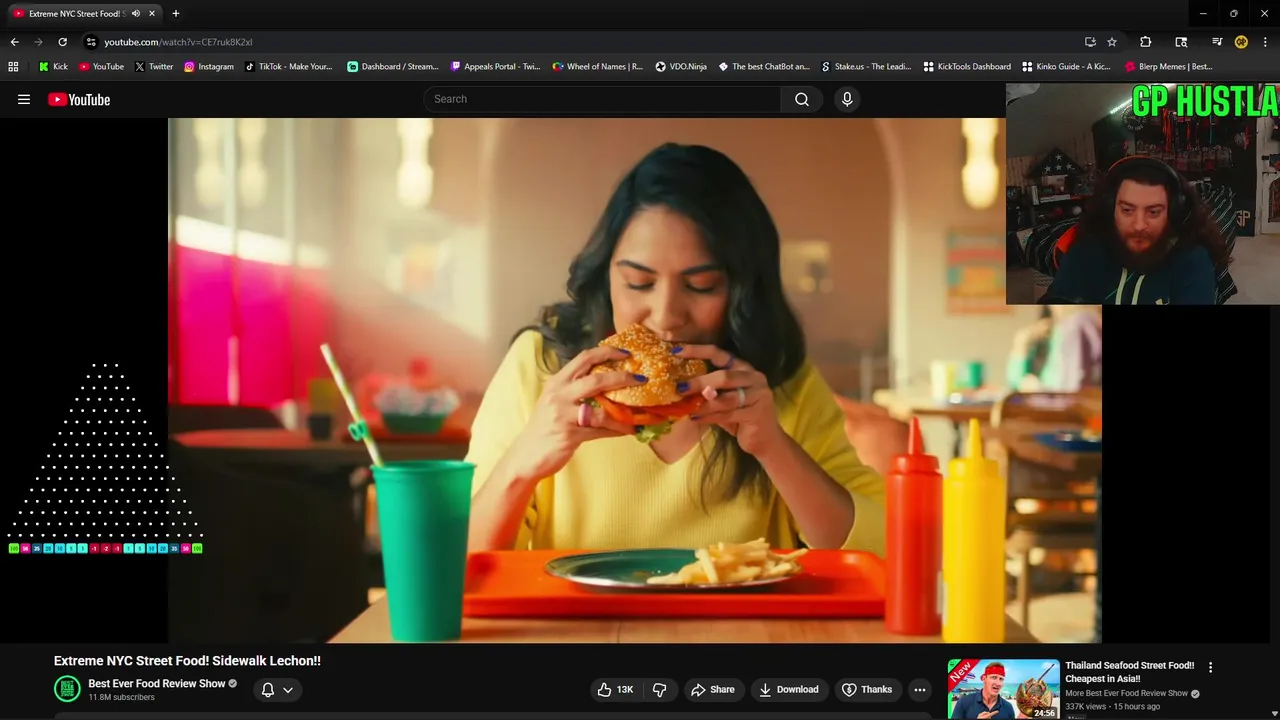Open the Kick bookmark
The image size is (1280, 720).
coord(53,67)
